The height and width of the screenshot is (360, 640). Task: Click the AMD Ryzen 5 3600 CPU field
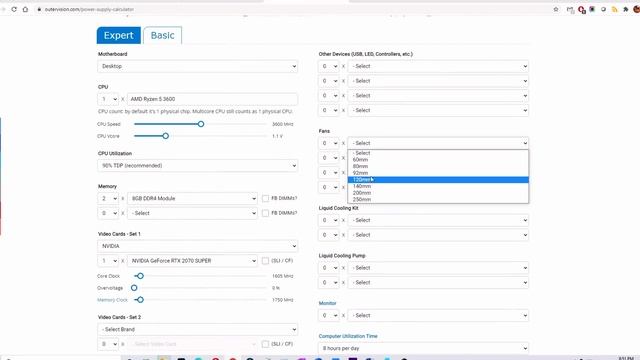click(212, 99)
